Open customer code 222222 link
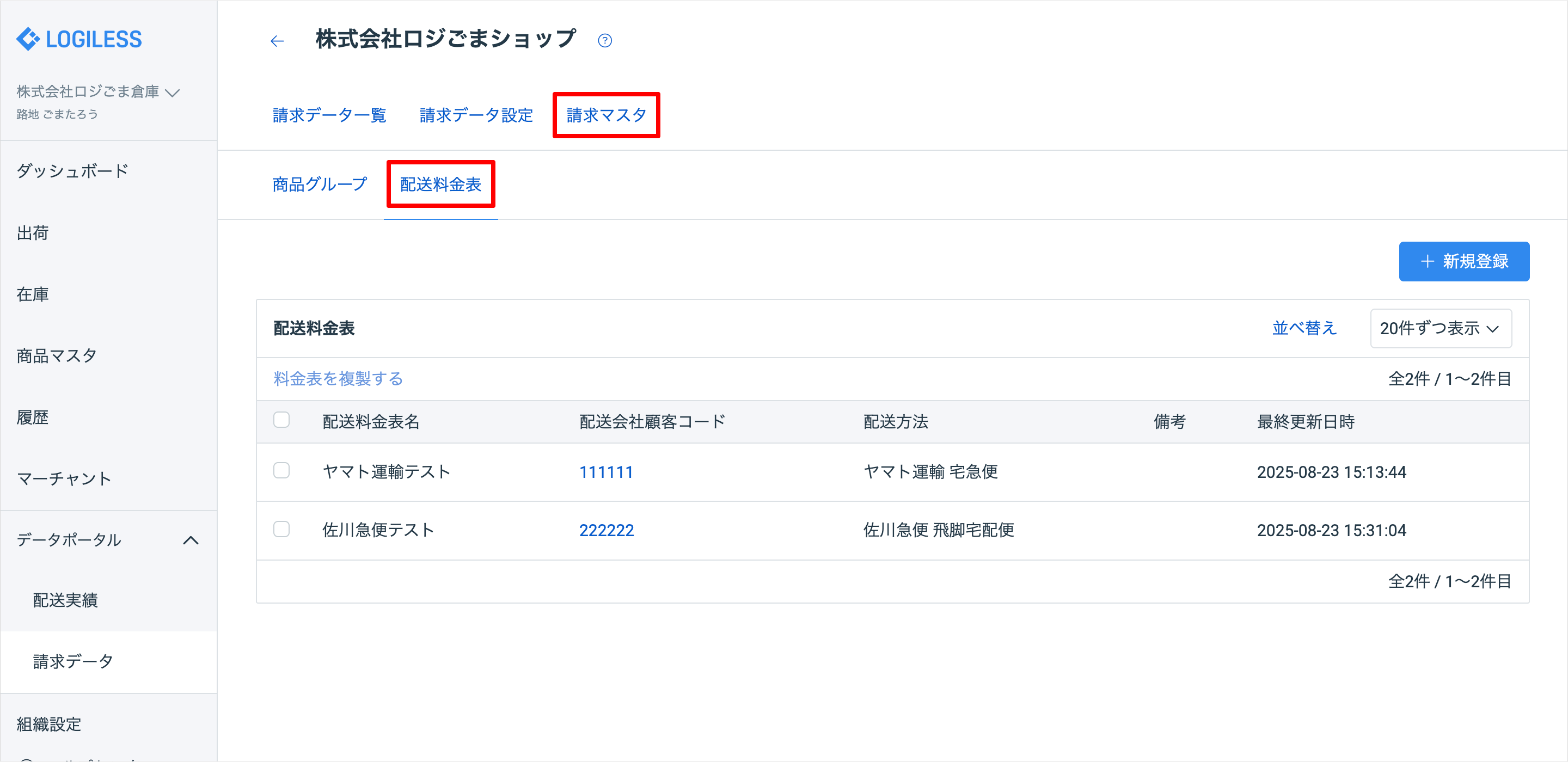Image resolution: width=1568 pixels, height=762 pixels. 605,530
